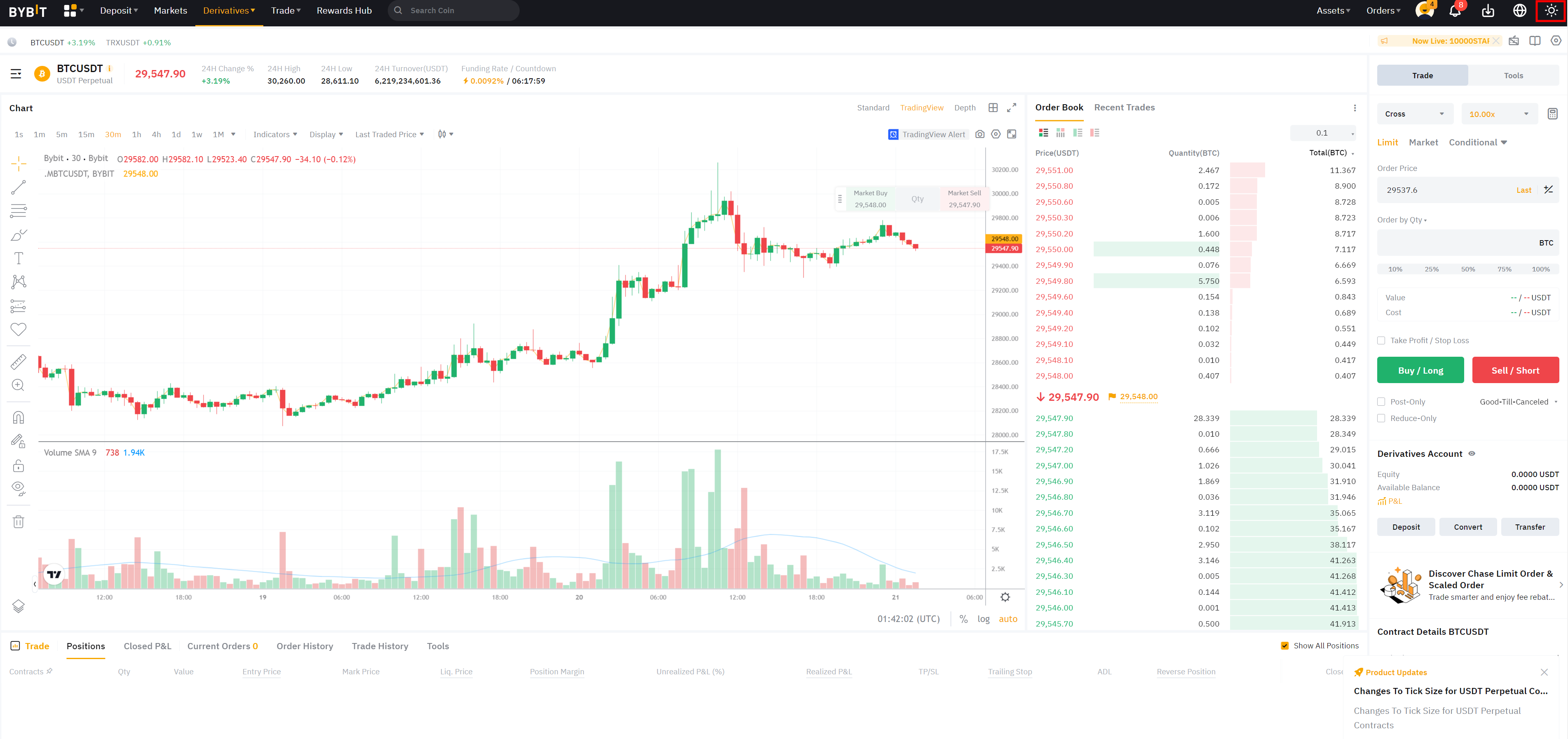Toggle the light theme sun icon

click(1550, 11)
